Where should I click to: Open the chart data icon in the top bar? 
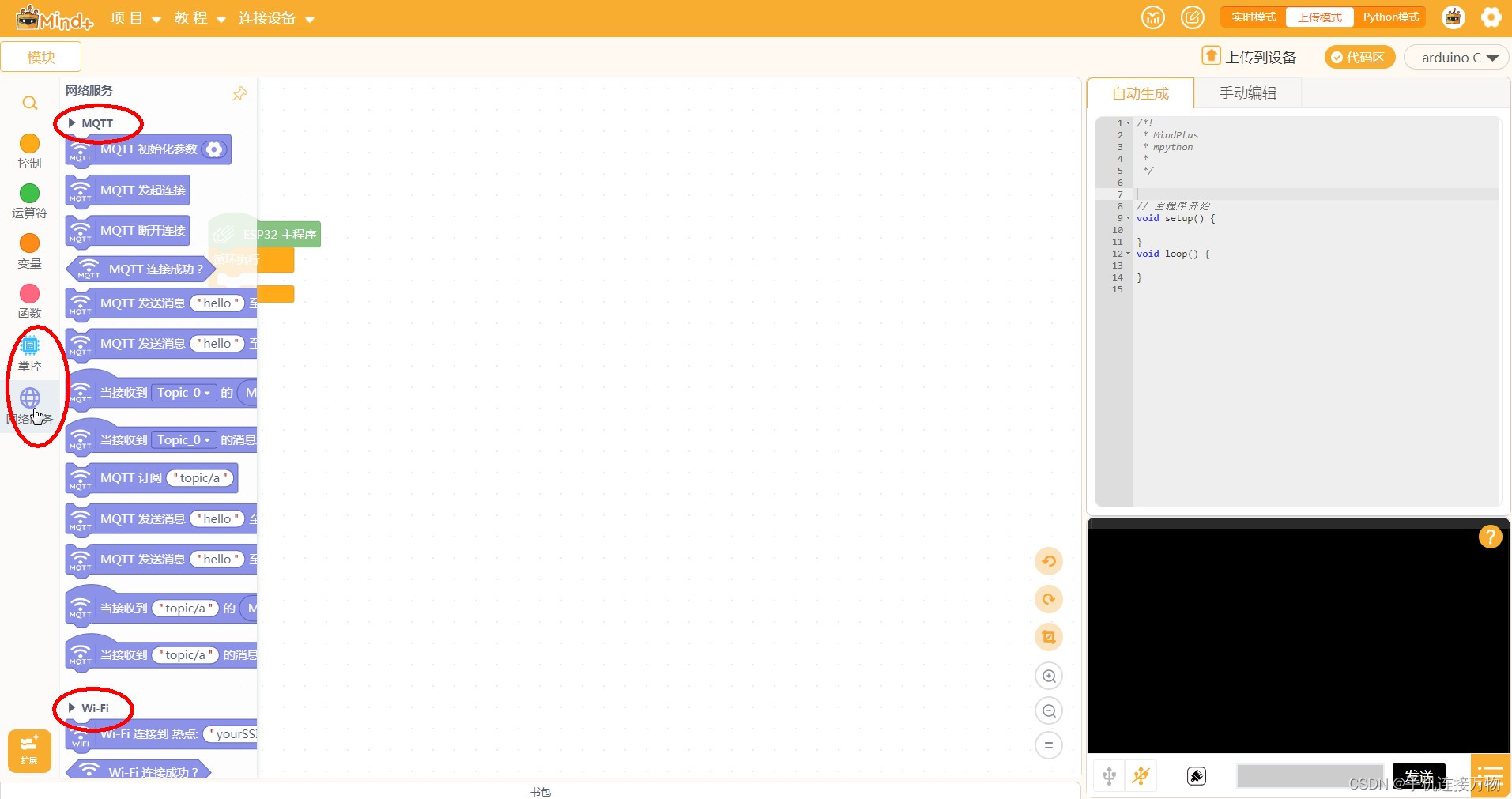[1153, 17]
